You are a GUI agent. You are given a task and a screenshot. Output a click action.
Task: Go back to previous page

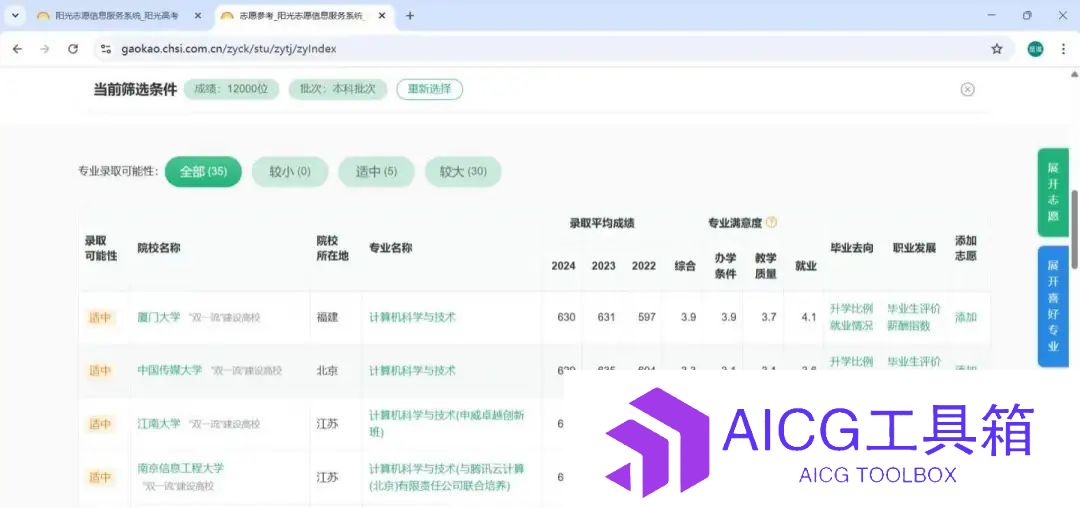click(x=17, y=49)
